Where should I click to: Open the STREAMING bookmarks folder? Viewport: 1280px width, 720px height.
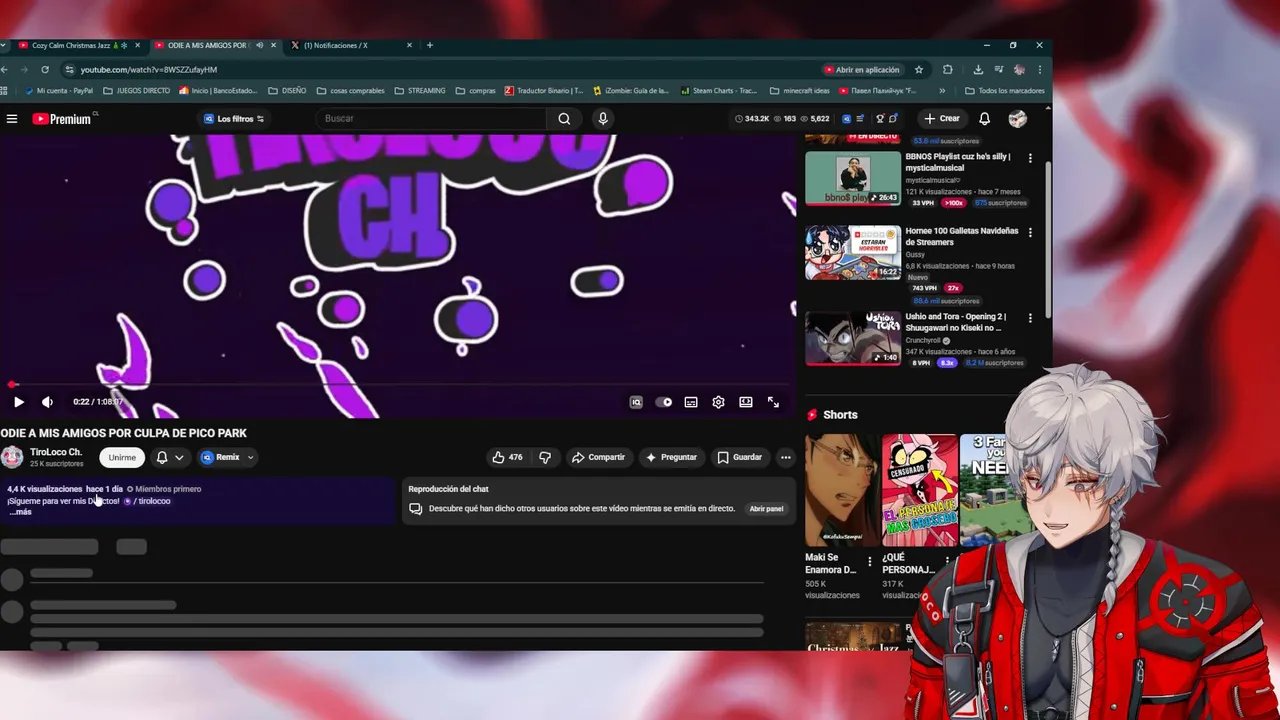420,91
